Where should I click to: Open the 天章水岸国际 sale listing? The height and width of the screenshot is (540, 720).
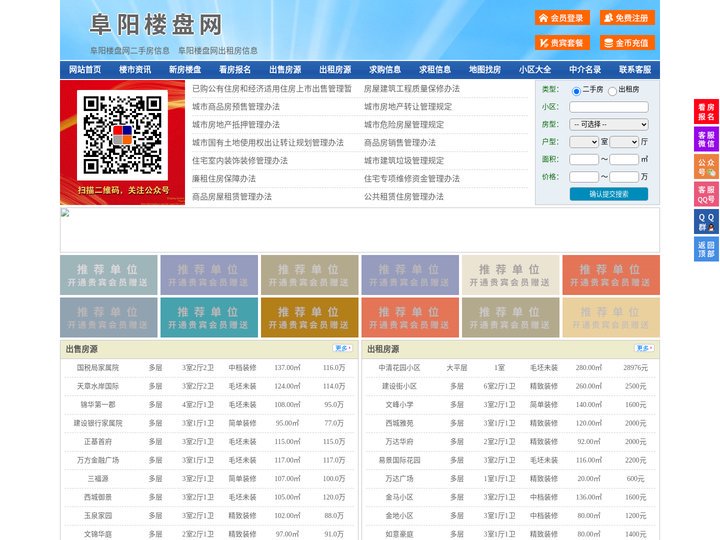tap(98, 386)
